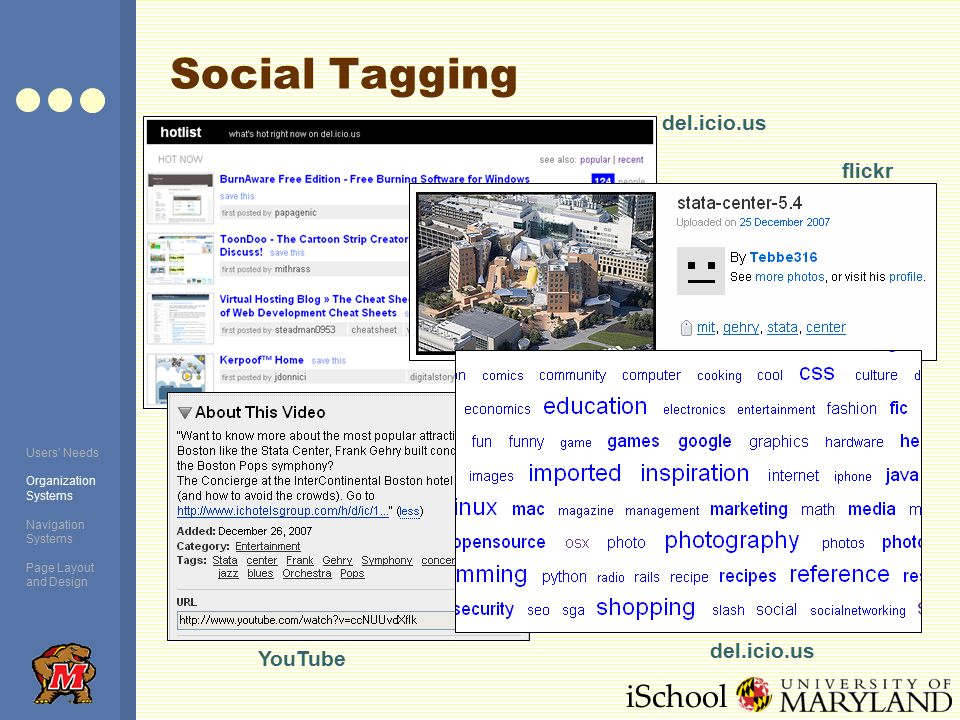Click the Tebbe316 username link

(x=783, y=257)
